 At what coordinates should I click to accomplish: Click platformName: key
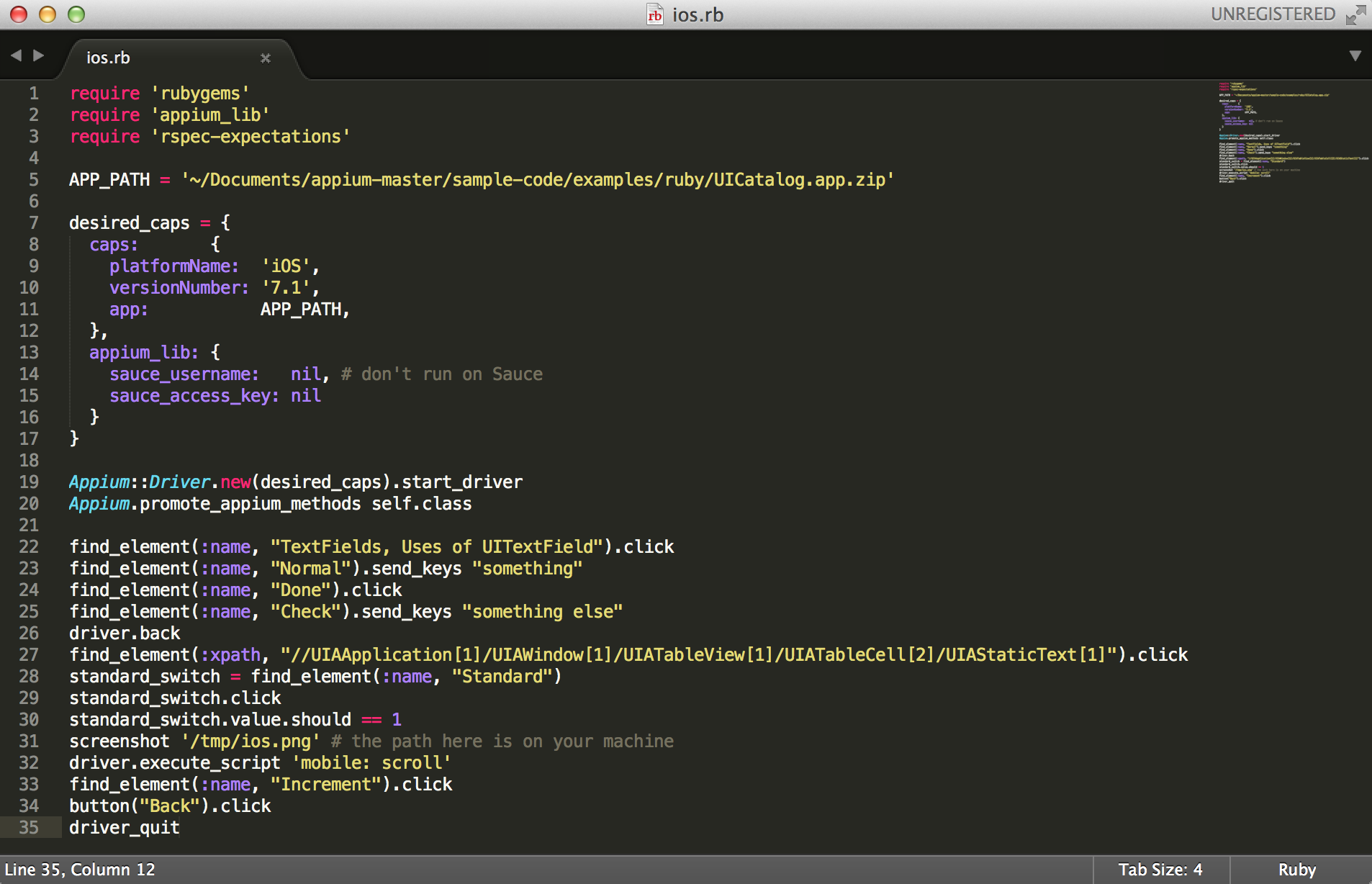coord(174,266)
